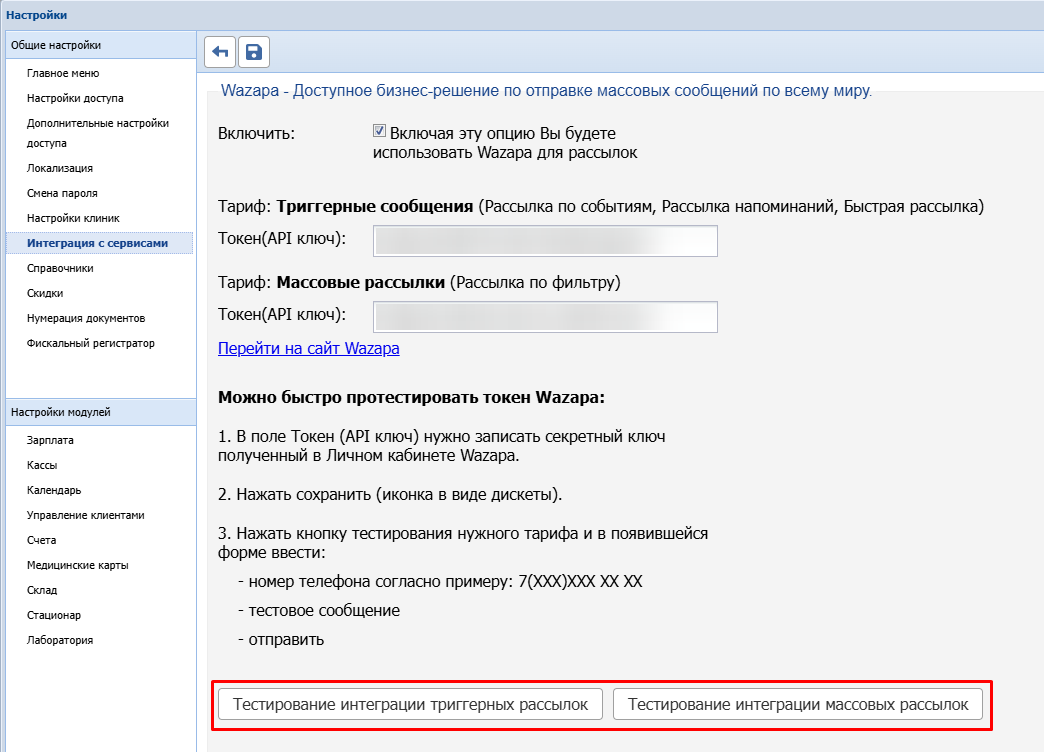Select Стационар module item
Viewport: 1044px width, 752px height.
coord(53,615)
